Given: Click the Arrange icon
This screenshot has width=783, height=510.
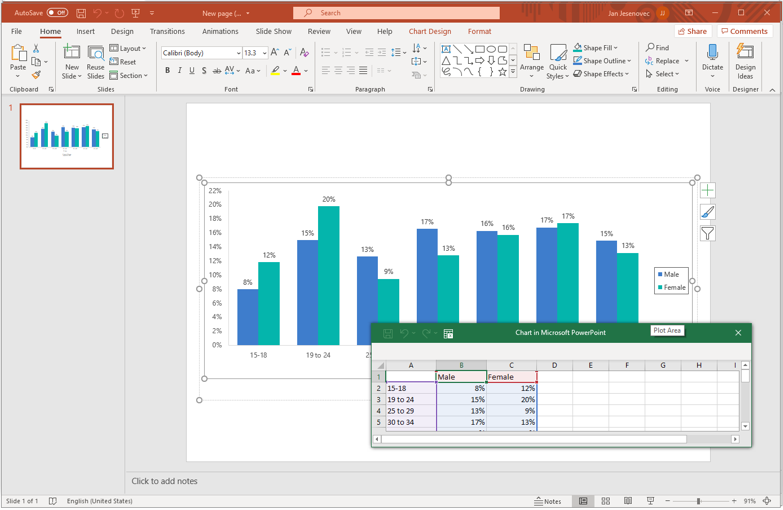Looking at the screenshot, I should coord(531,60).
